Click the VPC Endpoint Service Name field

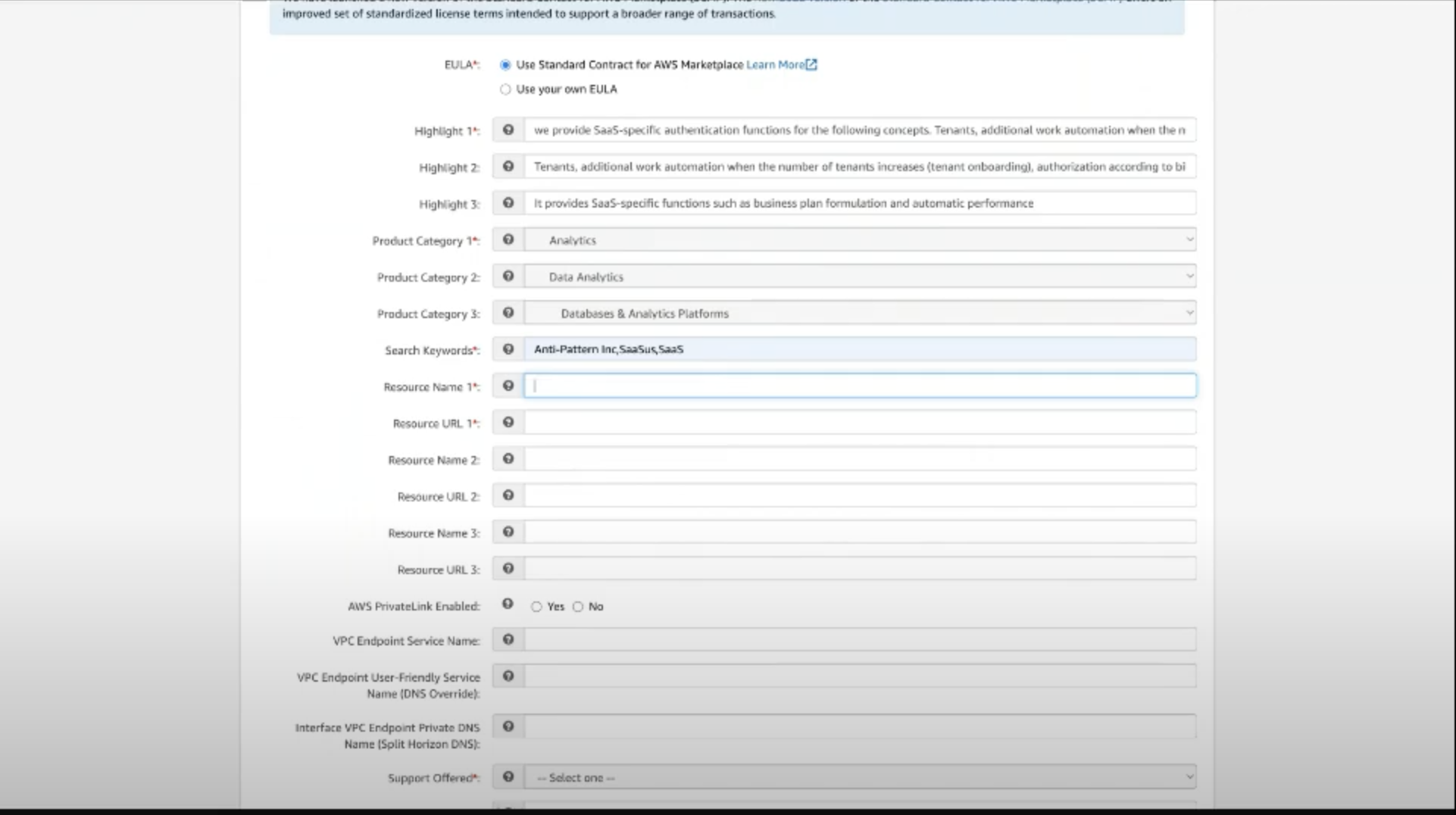coord(860,639)
